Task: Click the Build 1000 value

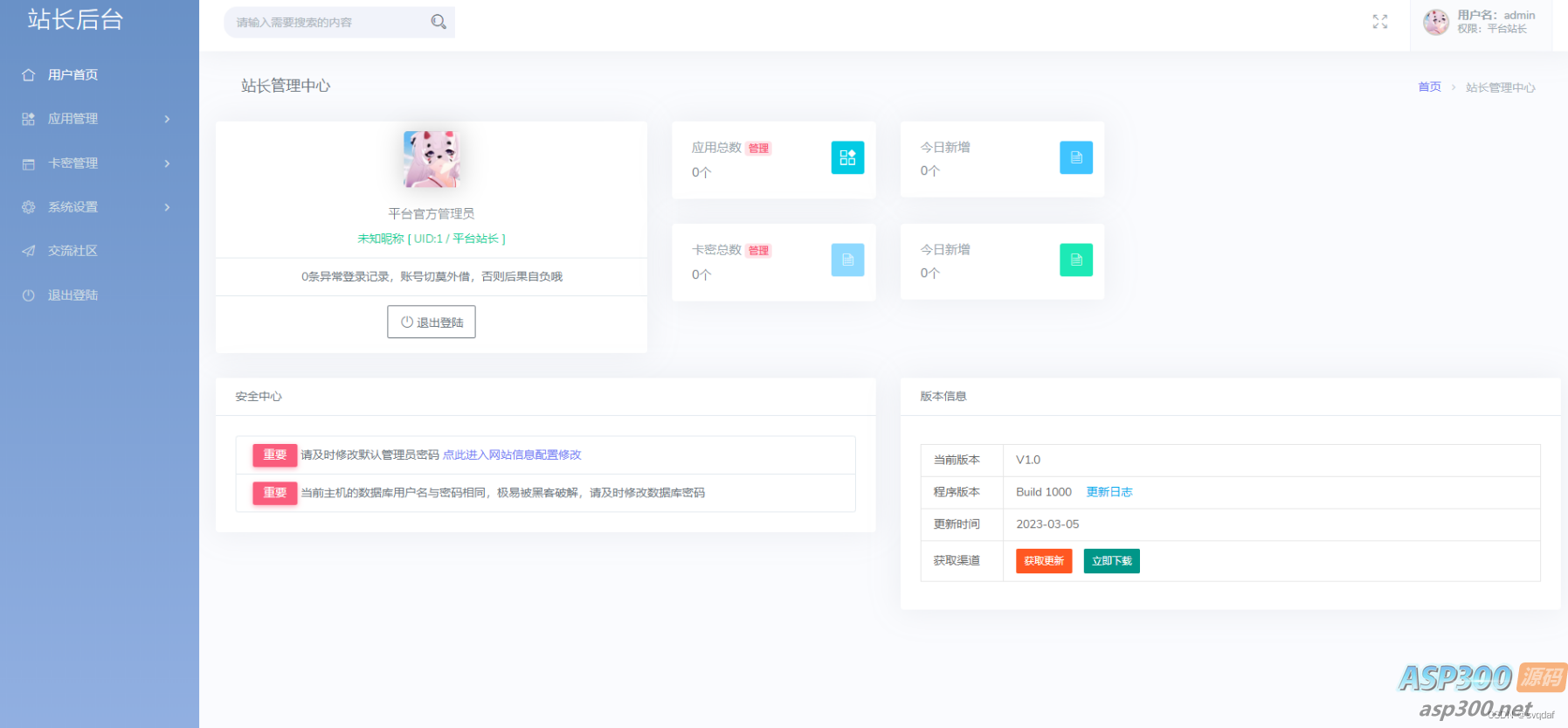Action: coord(1044,492)
